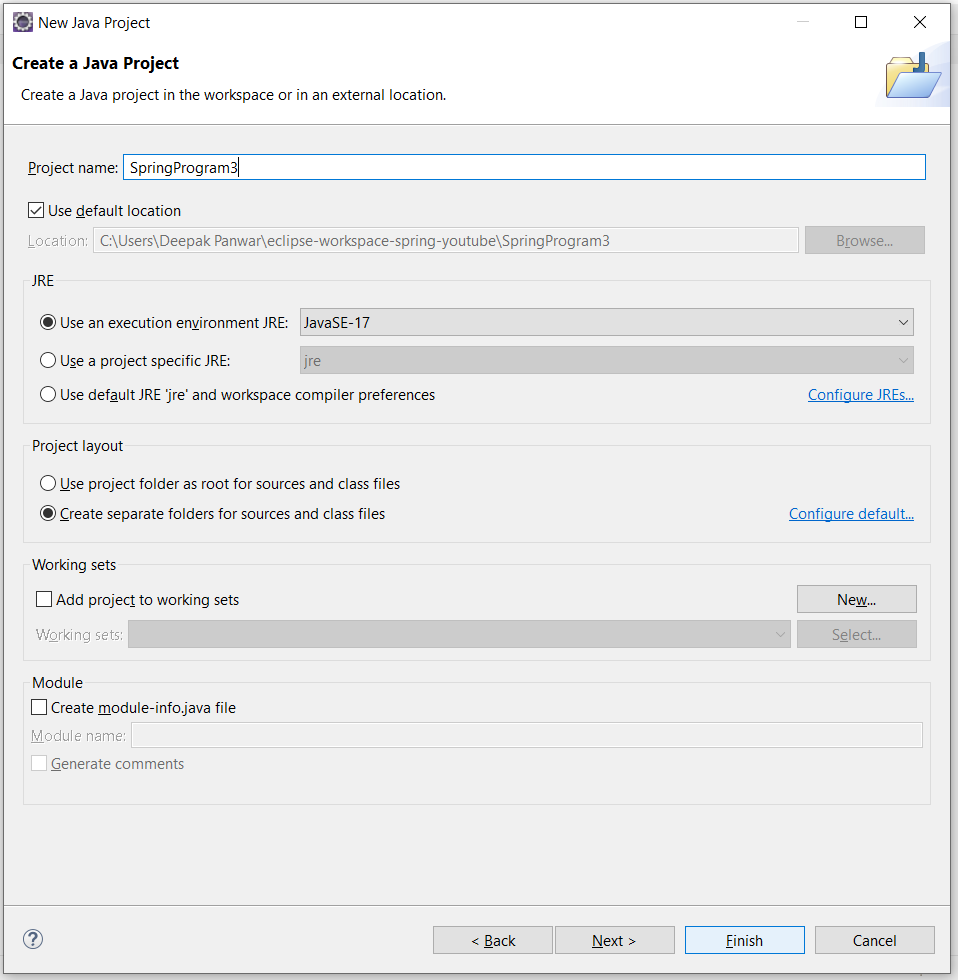Go to Next wizard page

coord(614,940)
